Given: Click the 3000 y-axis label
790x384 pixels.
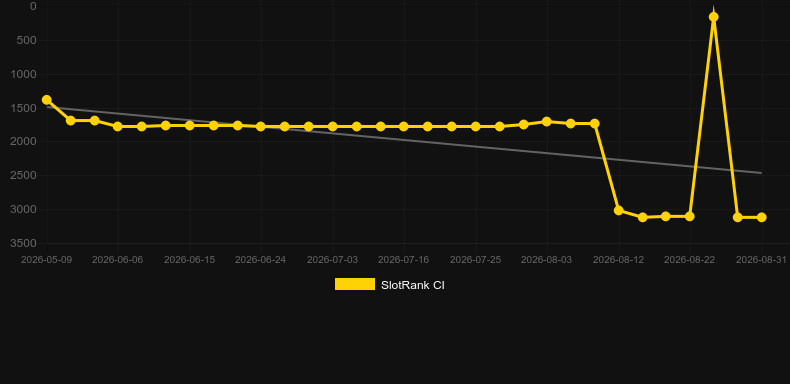Looking at the screenshot, I should [x=24, y=209].
